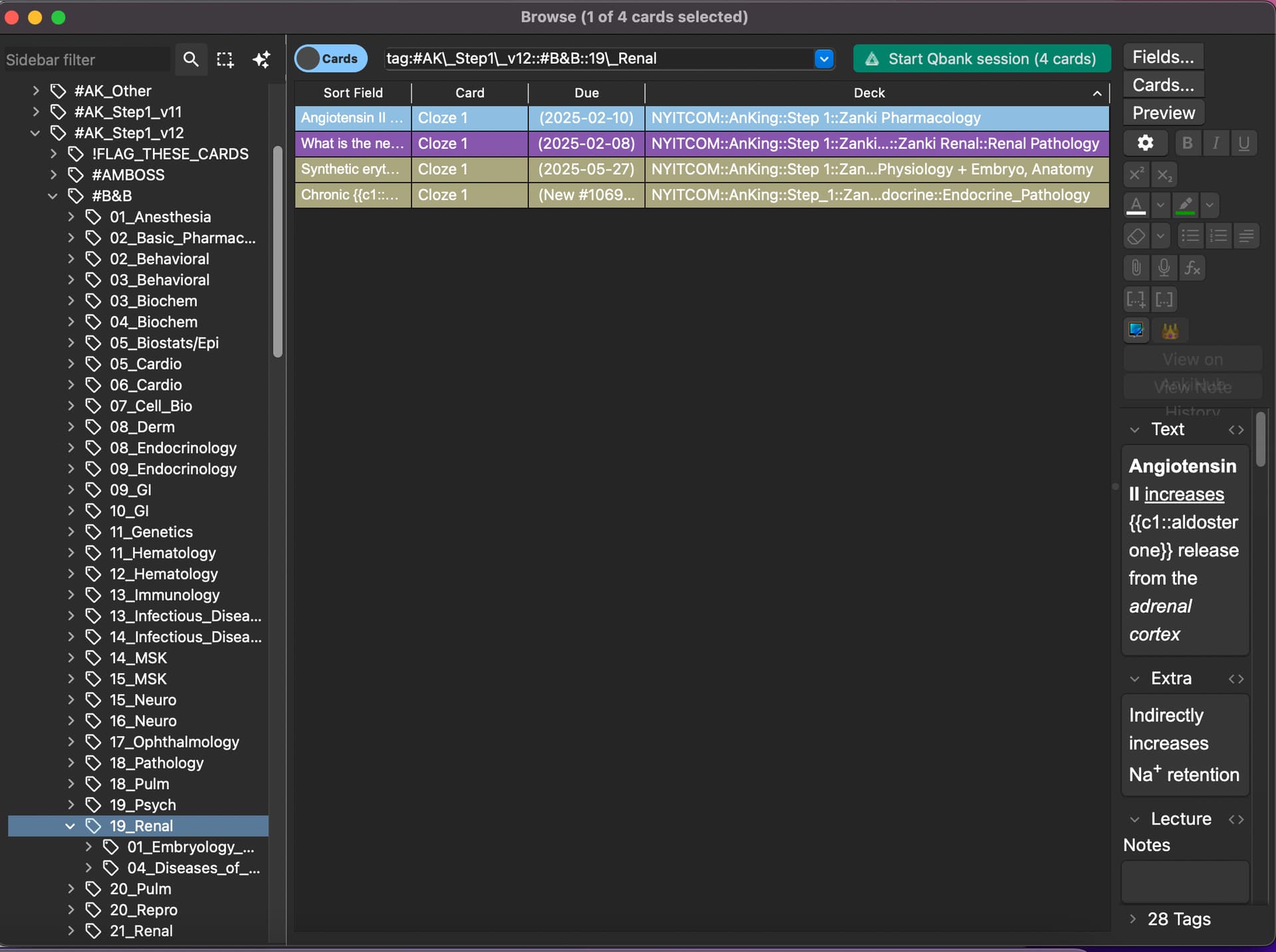
Task: Click the eraser remove formatting icon
Action: pyautogui.click(x=1136, y=236)
